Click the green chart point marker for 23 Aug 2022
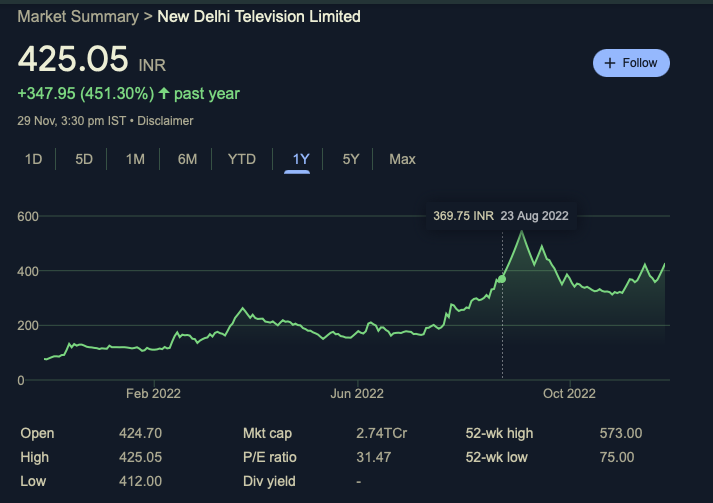 tap(502, 279)
